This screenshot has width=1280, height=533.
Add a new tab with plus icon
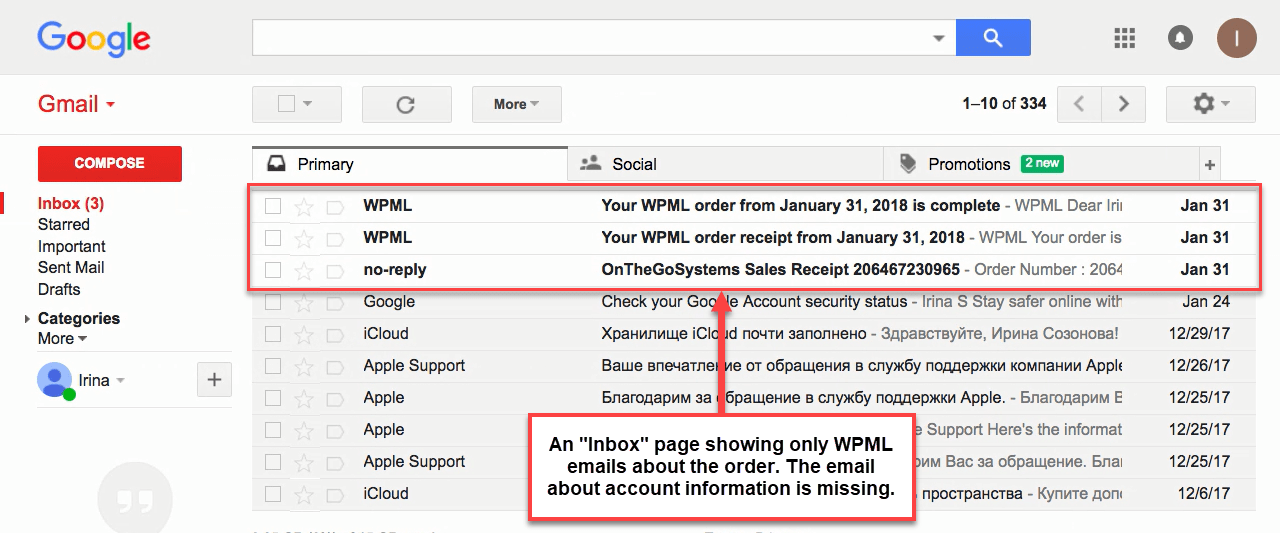pyautogui.click(x=1210, y=165)
